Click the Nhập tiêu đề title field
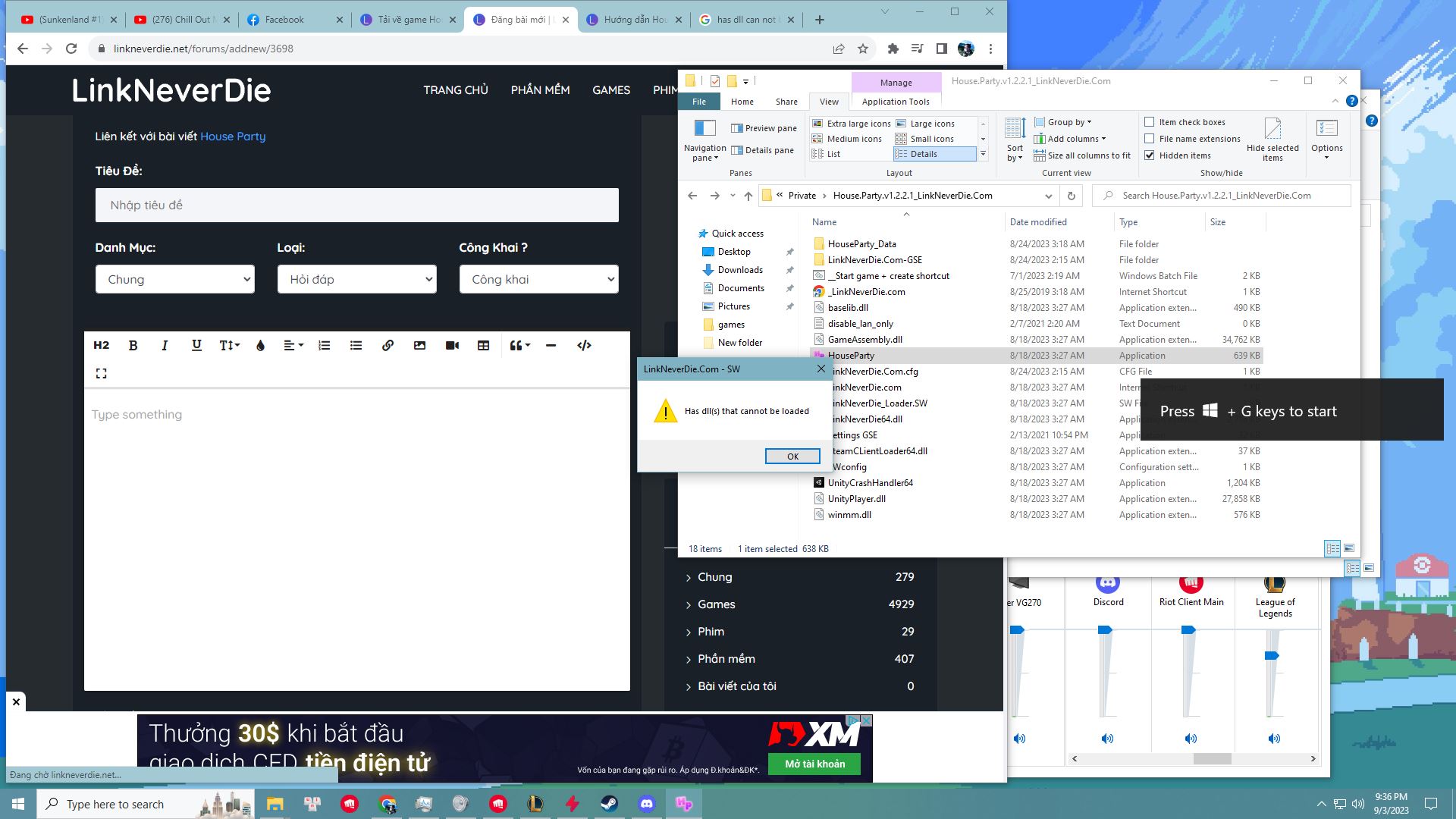Screen dimensions: 1456x819 356,206
